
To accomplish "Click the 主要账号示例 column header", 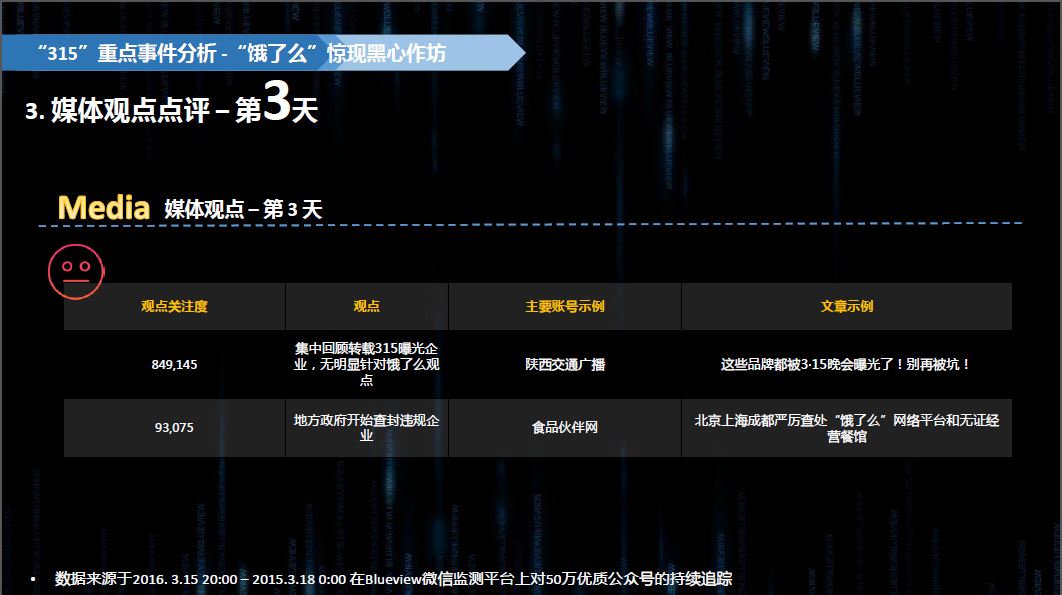I will coord(565,306).
